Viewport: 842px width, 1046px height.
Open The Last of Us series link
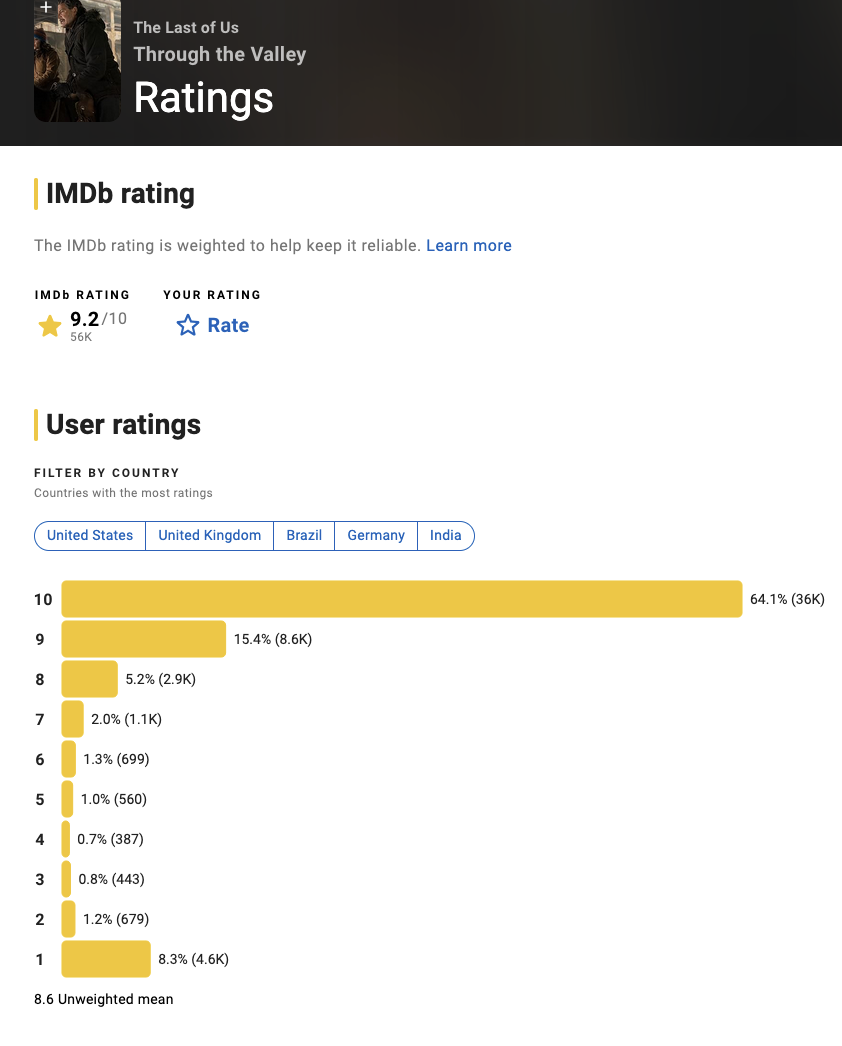tap(186, 27)
